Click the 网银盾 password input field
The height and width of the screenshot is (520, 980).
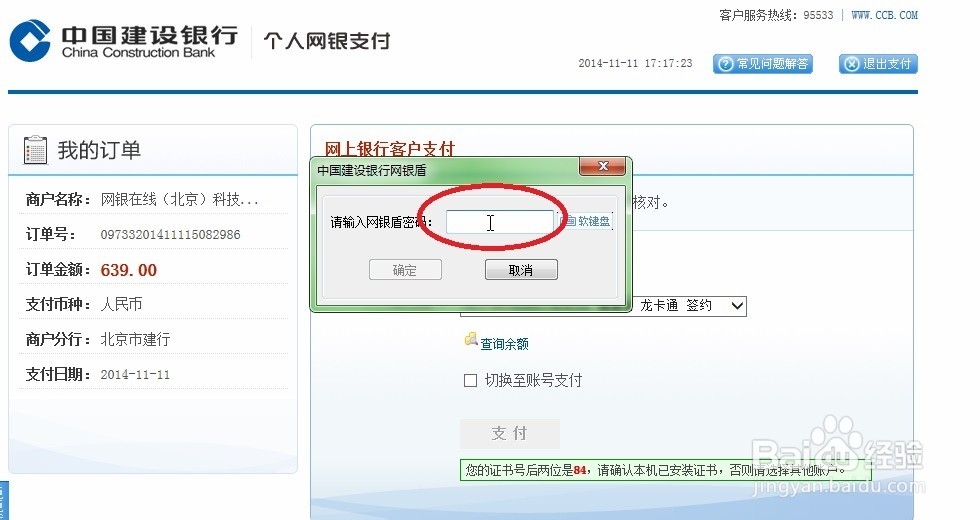click(x=499, y=222)
